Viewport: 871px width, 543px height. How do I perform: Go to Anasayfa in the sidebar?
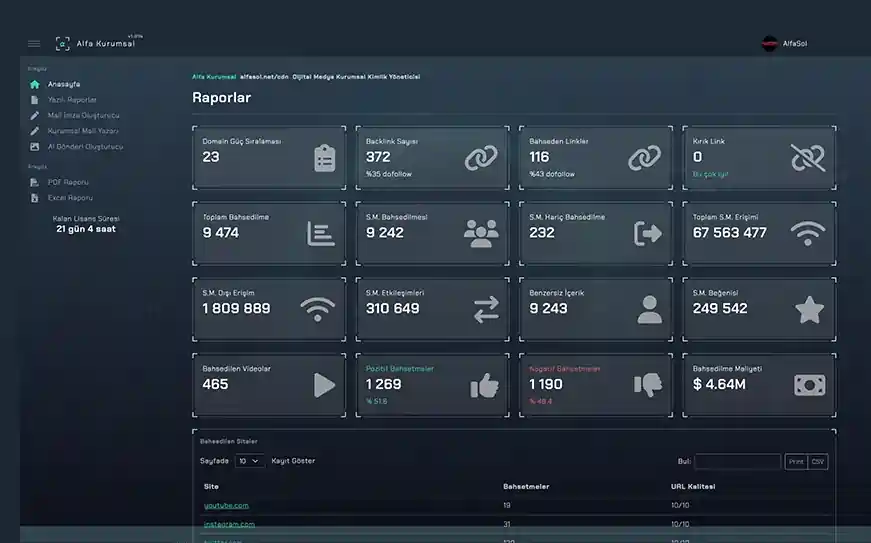[x=64, y=84]
